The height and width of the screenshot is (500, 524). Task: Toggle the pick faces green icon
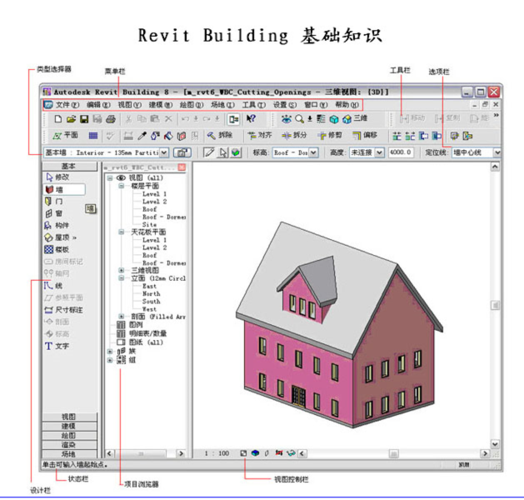coord(236,153)
